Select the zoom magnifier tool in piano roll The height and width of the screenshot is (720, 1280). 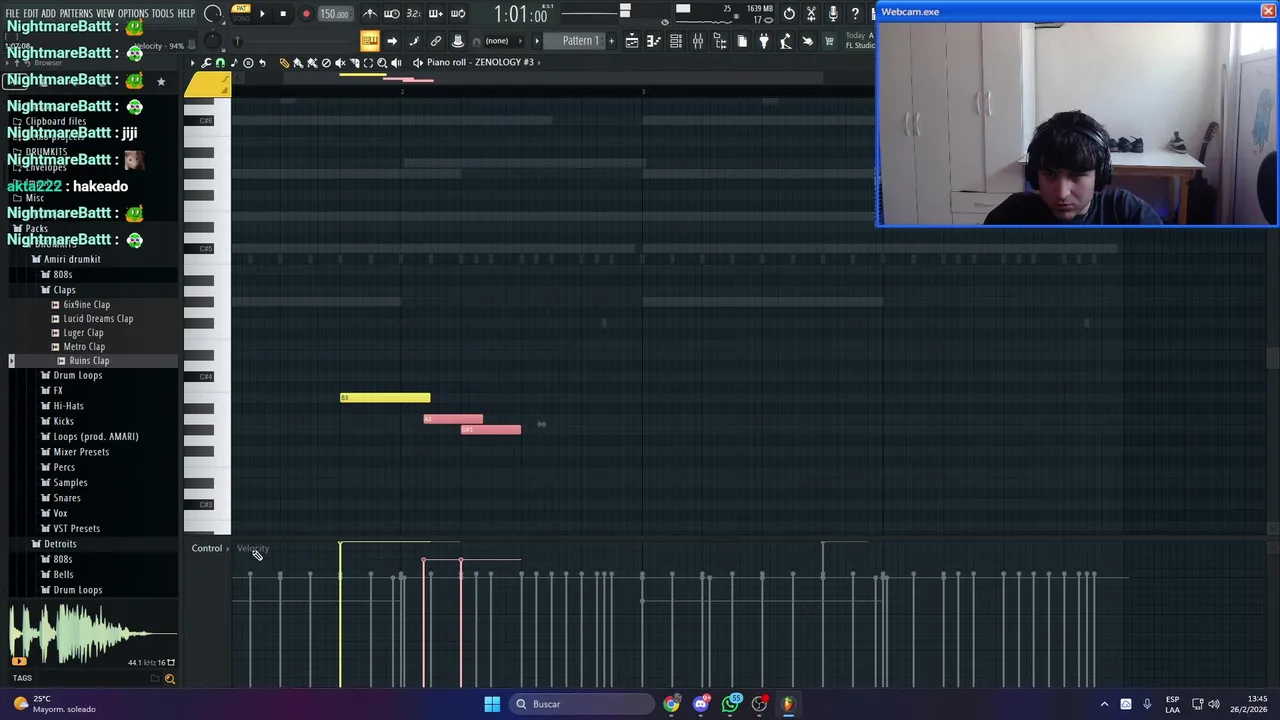[x=382, y=63]
